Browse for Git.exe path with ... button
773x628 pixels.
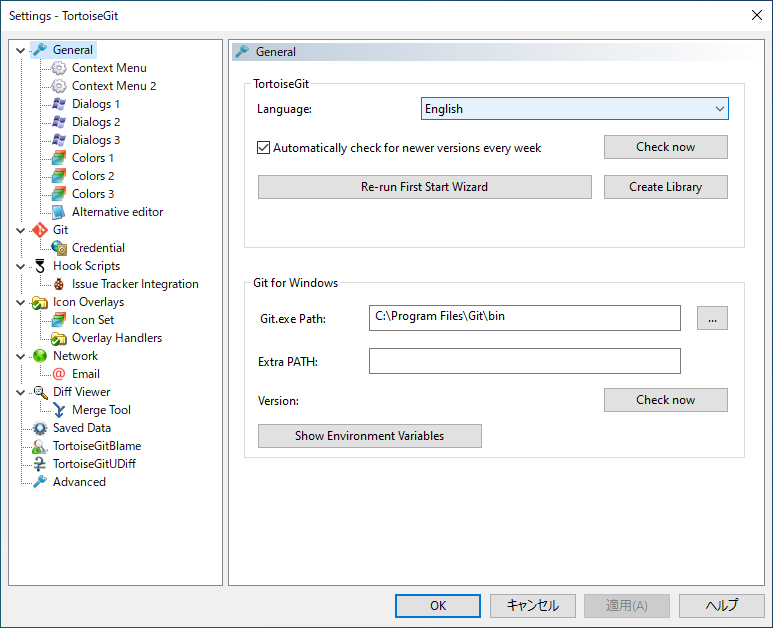[x=712, y=318]
